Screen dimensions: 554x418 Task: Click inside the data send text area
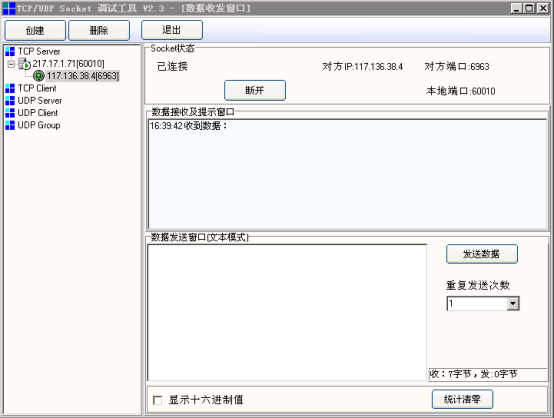(287, 312)
